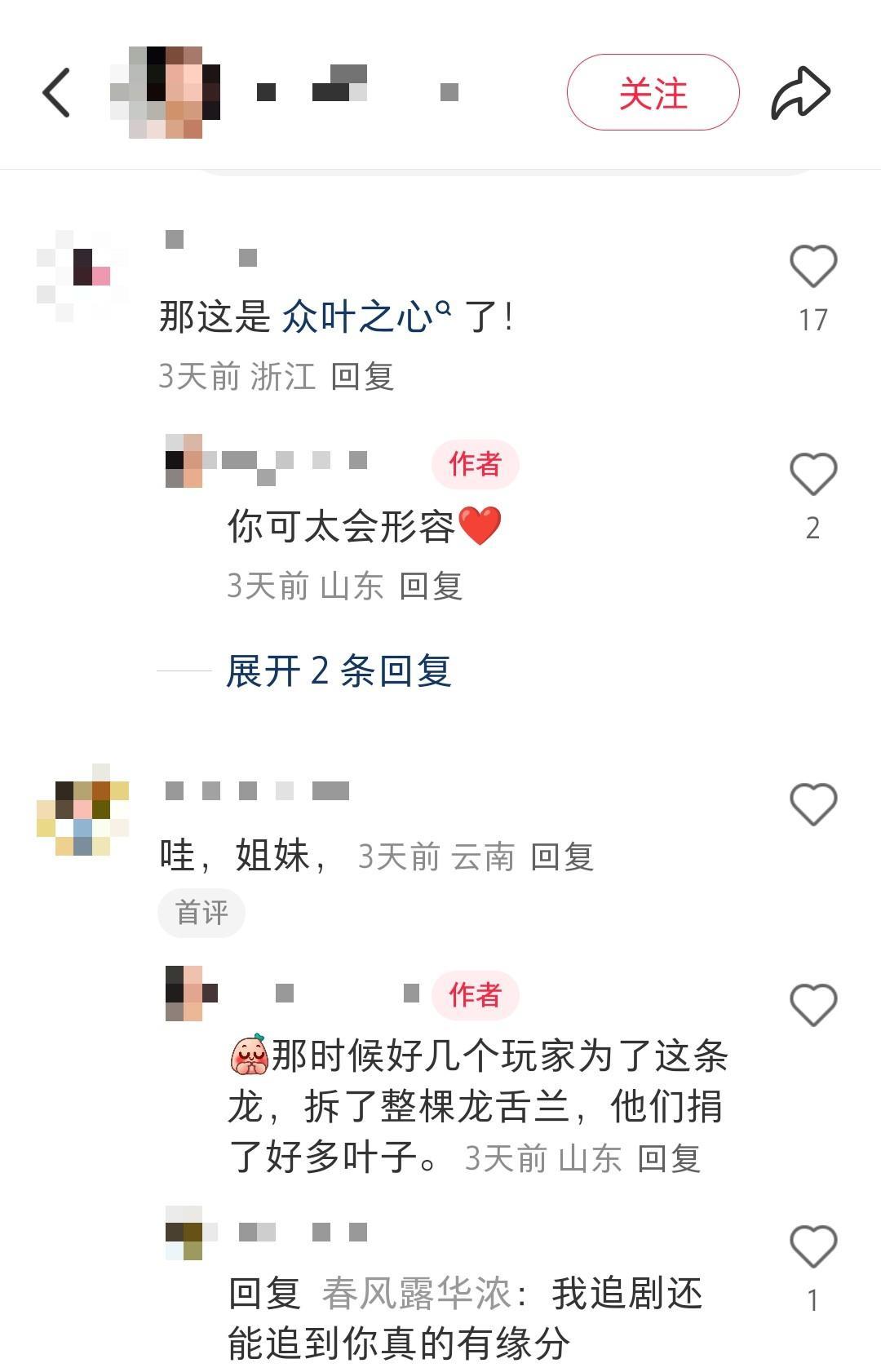
Task: Follow the post author with 关注
Action: click(x=653, y=92)
